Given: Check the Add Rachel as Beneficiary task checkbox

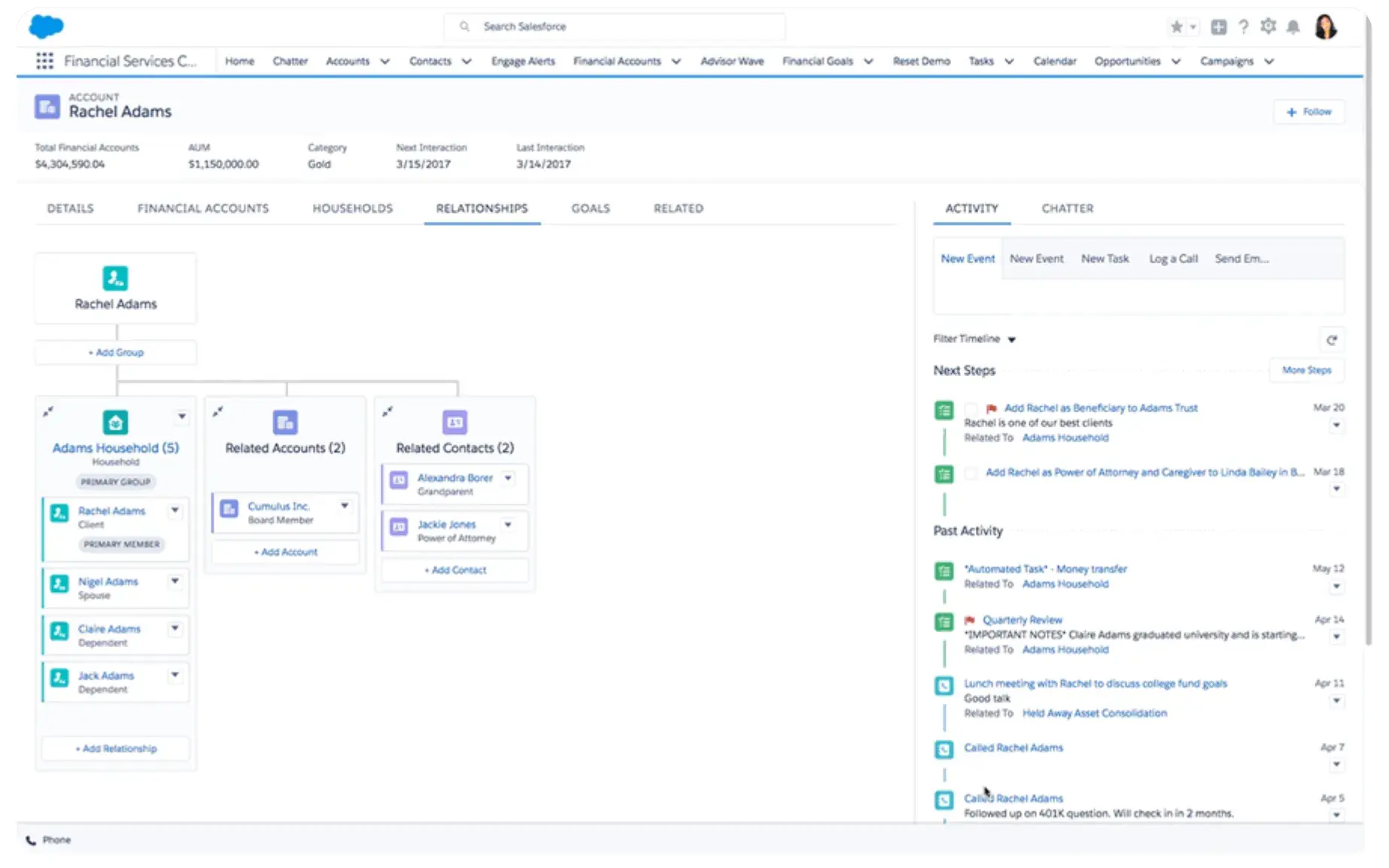Looking at the screenshot, I should click(971, 408).
